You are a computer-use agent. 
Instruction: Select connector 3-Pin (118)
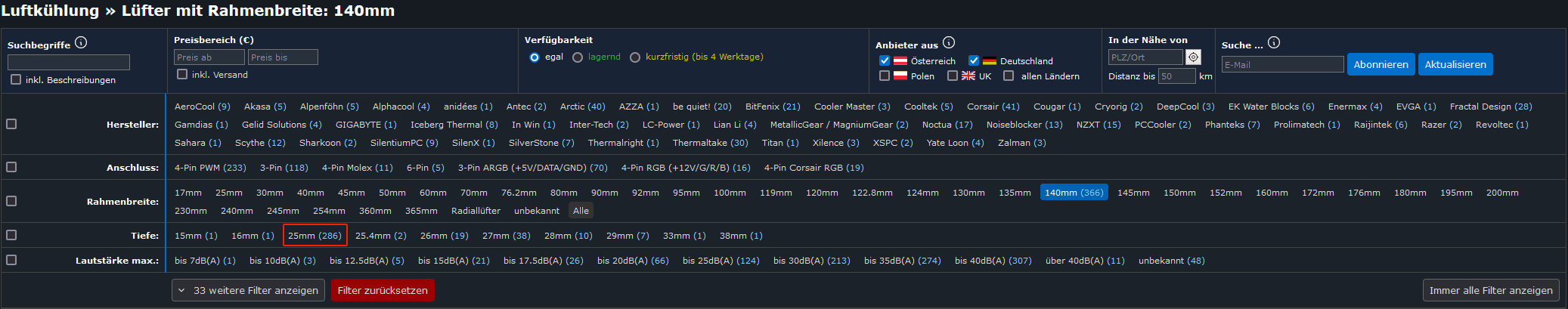(284, 168)
